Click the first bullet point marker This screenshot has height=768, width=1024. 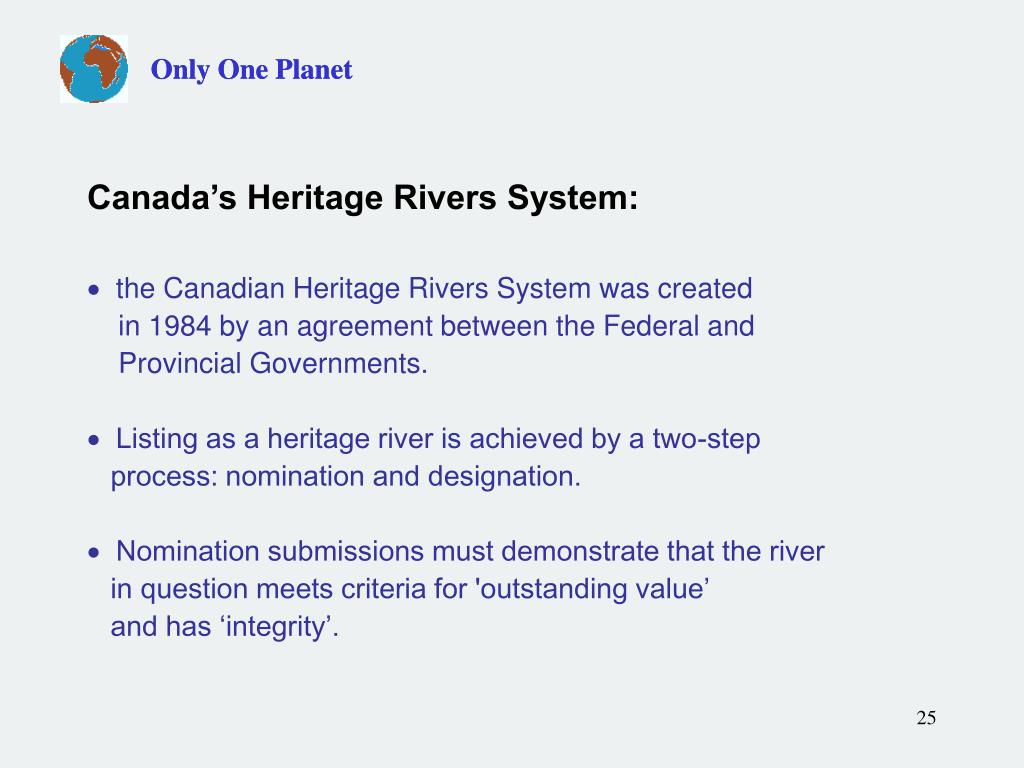point(95,289)
